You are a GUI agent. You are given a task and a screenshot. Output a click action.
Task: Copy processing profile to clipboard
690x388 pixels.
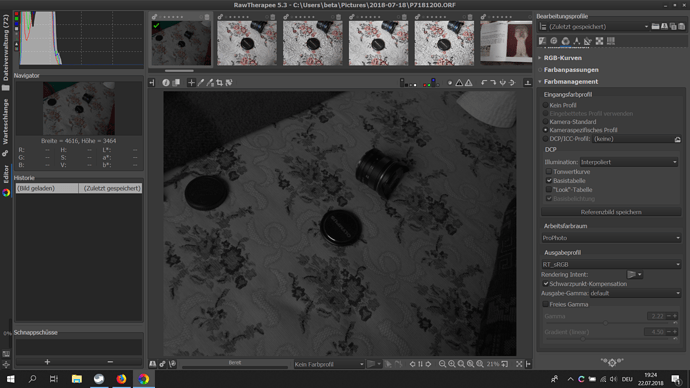(673, 27)
